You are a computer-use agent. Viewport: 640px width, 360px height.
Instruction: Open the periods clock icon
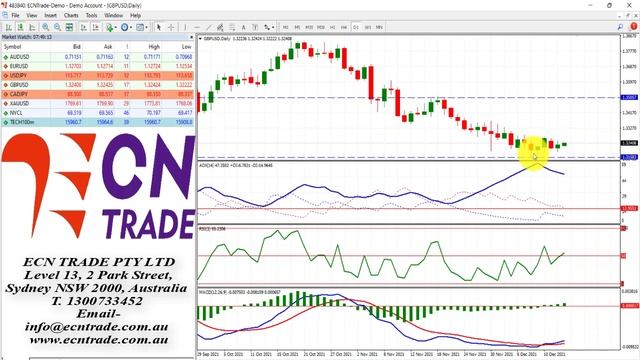(124, 27)
